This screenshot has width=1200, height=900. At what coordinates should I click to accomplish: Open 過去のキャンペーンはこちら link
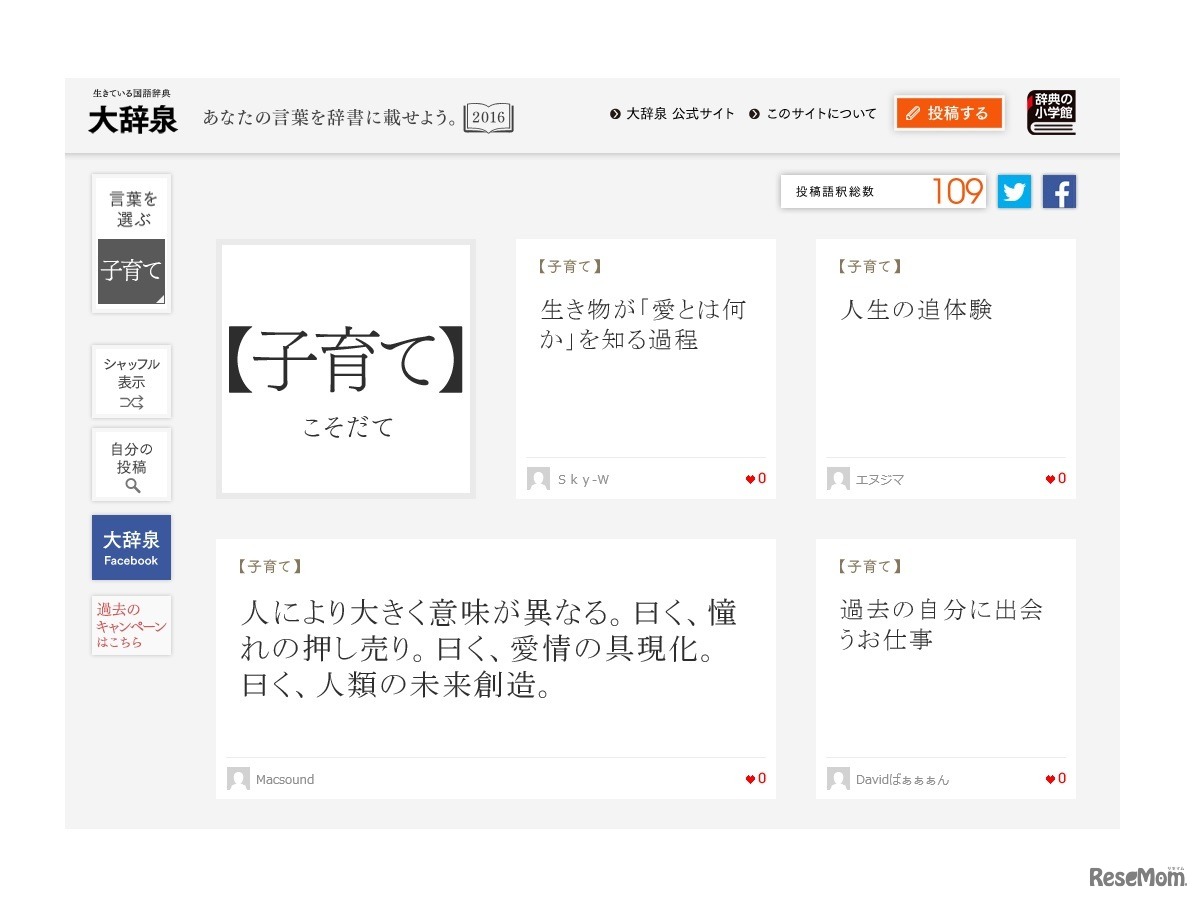click(131, 625)
